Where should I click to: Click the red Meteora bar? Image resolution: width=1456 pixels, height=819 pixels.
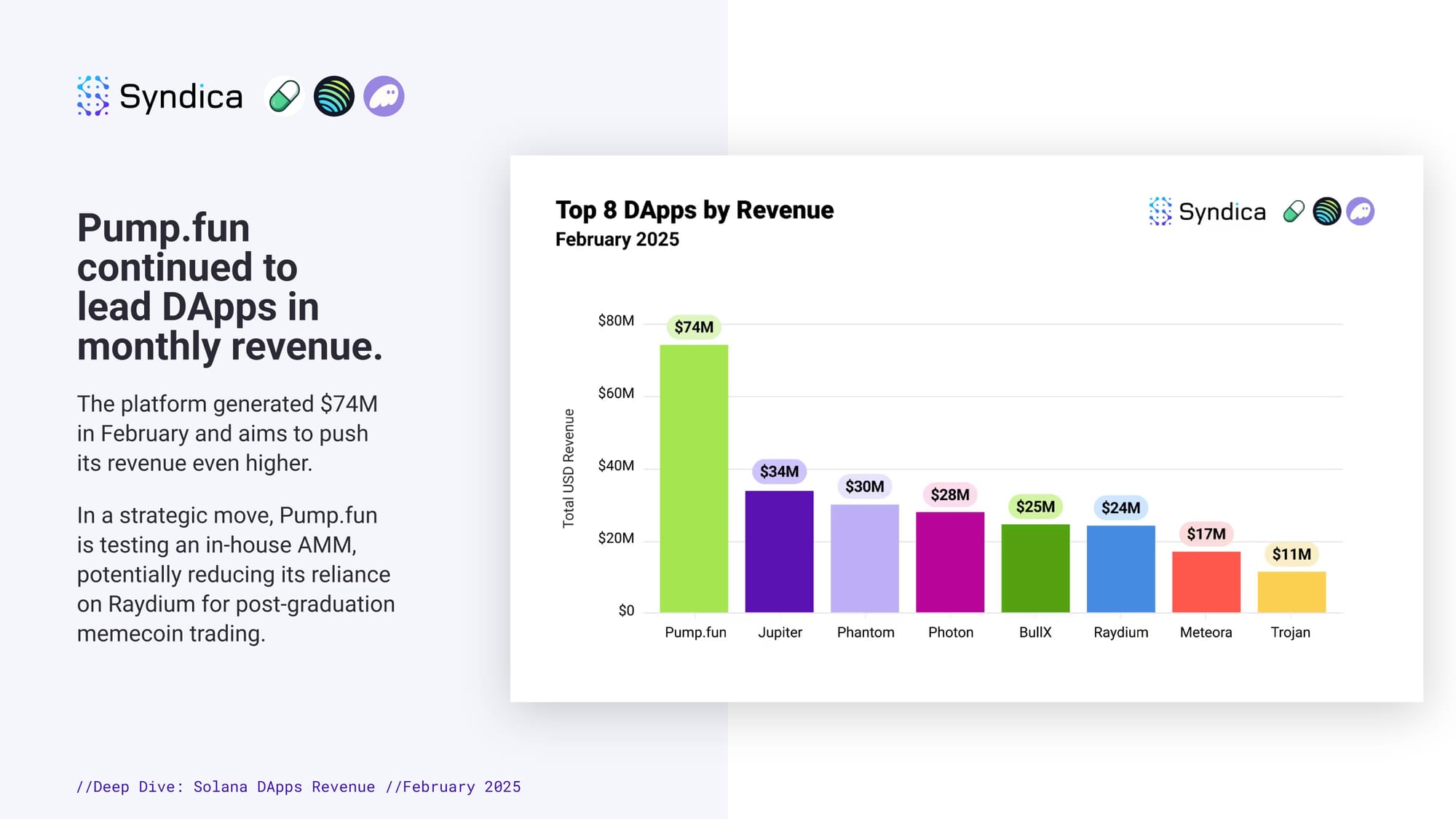1206,582
